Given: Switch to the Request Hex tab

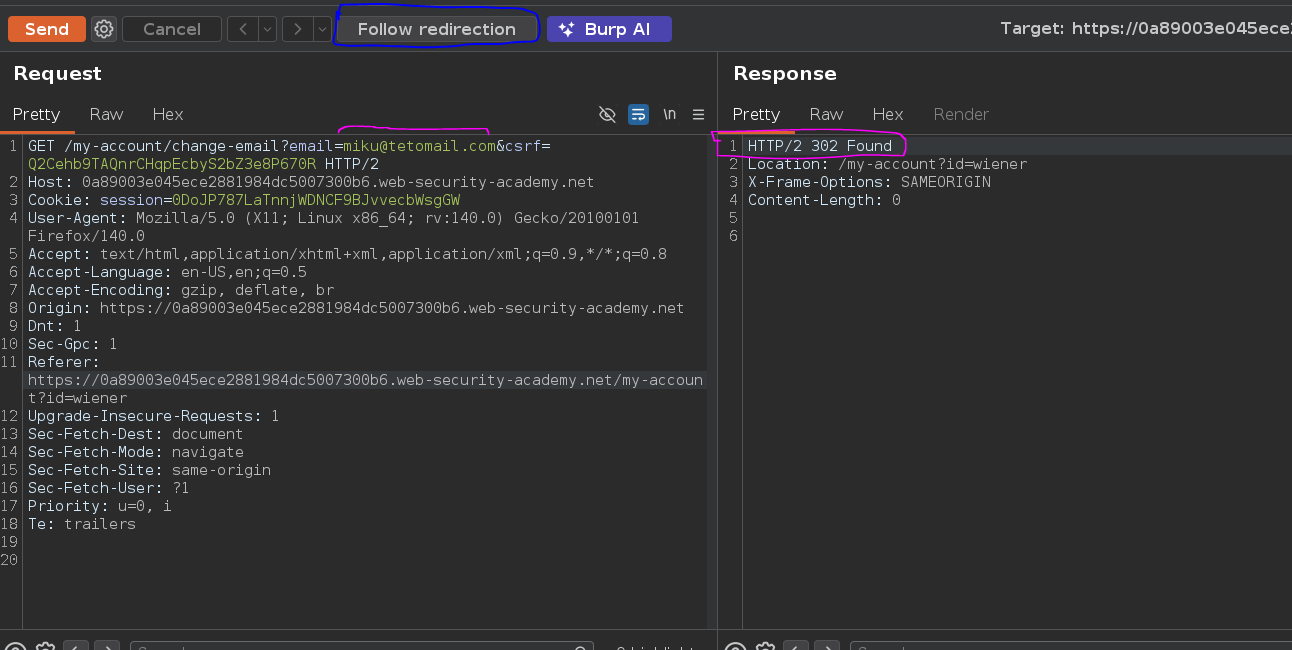Looking at the screenshot, I should (x=168, y=114).
